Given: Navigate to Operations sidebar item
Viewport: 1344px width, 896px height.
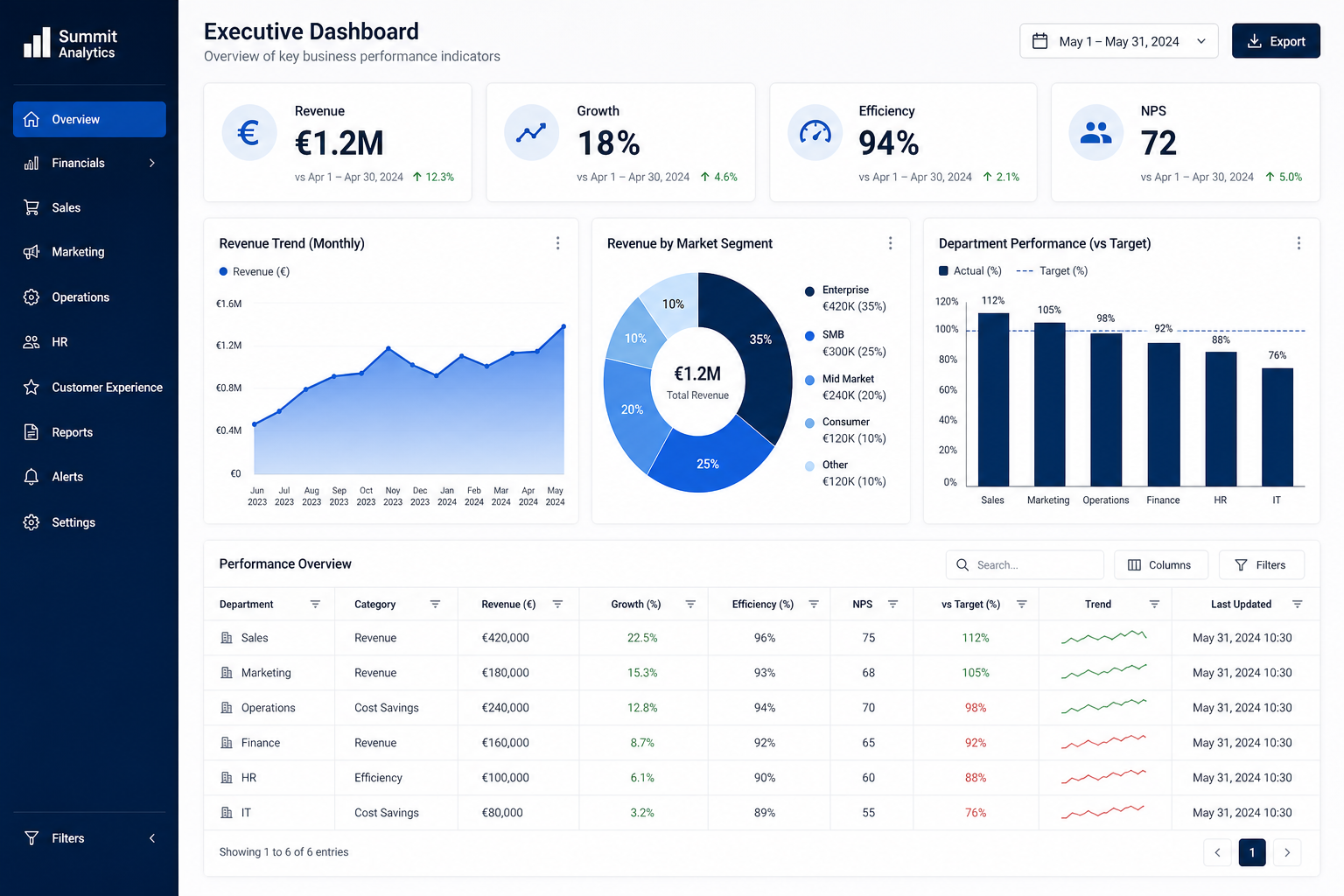Looking at the screenshot, I should [89, 297].
